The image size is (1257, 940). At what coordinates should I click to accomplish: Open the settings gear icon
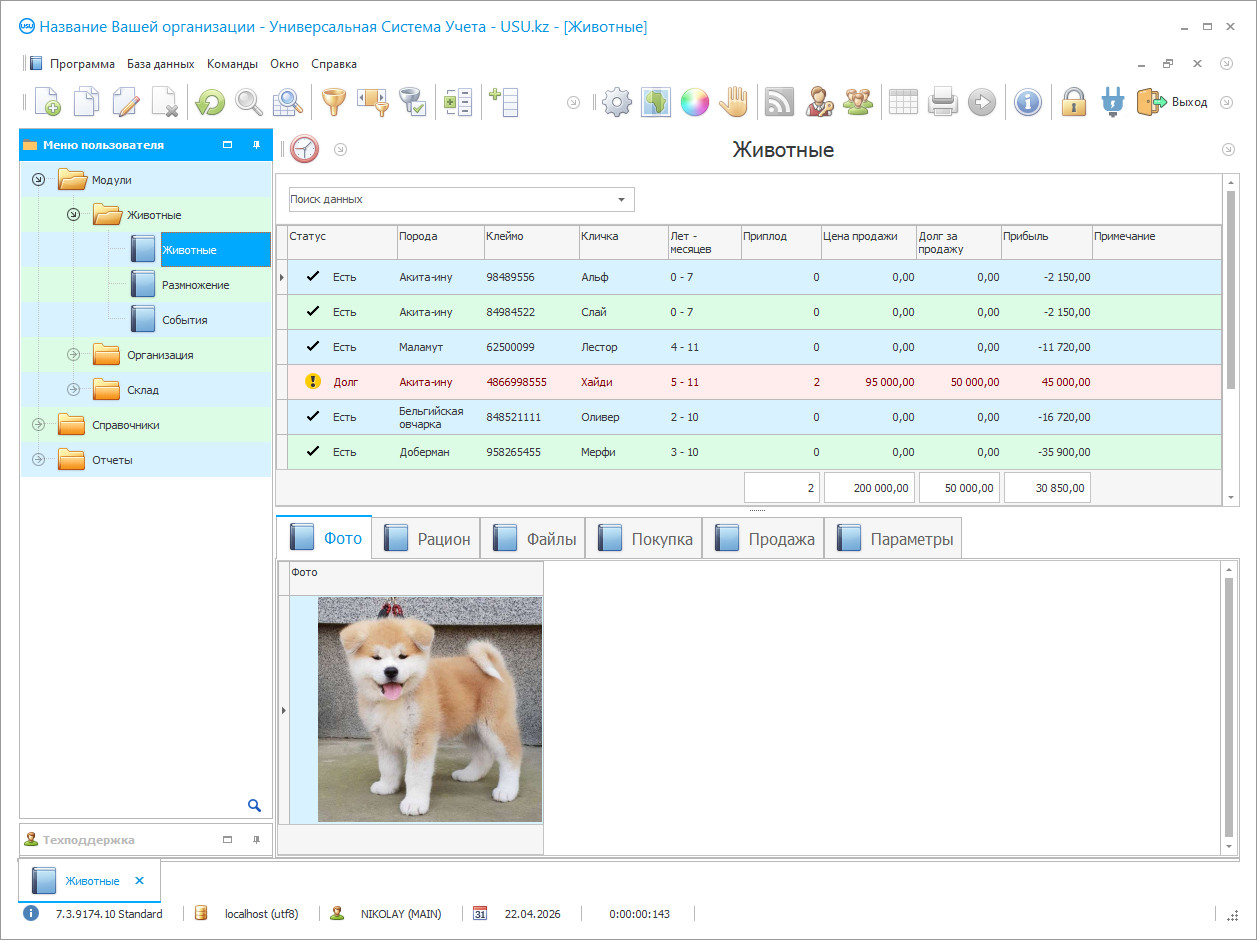point(617,102)
